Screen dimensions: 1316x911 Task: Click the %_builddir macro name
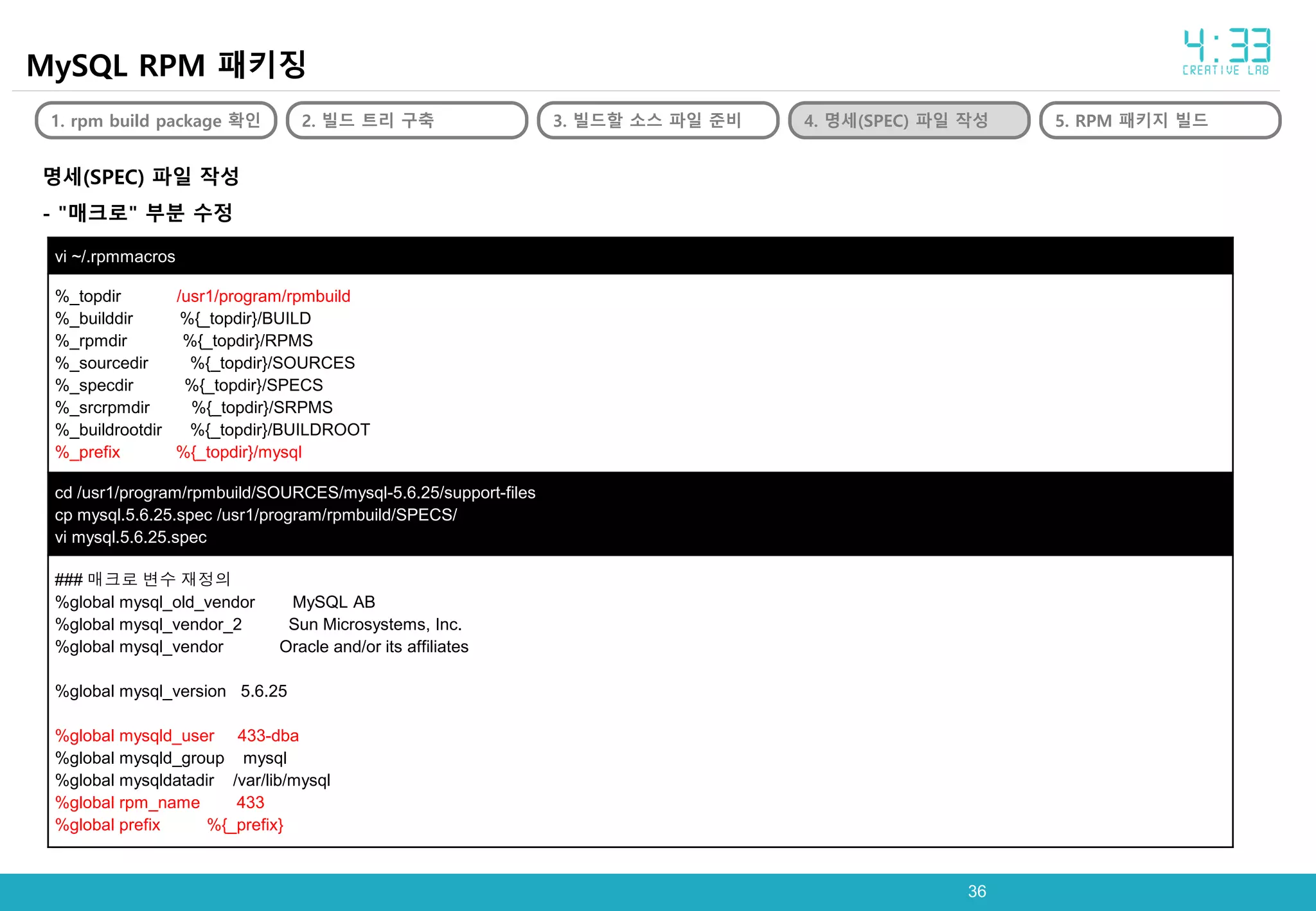pyautogui.click(x=94, y=319)
